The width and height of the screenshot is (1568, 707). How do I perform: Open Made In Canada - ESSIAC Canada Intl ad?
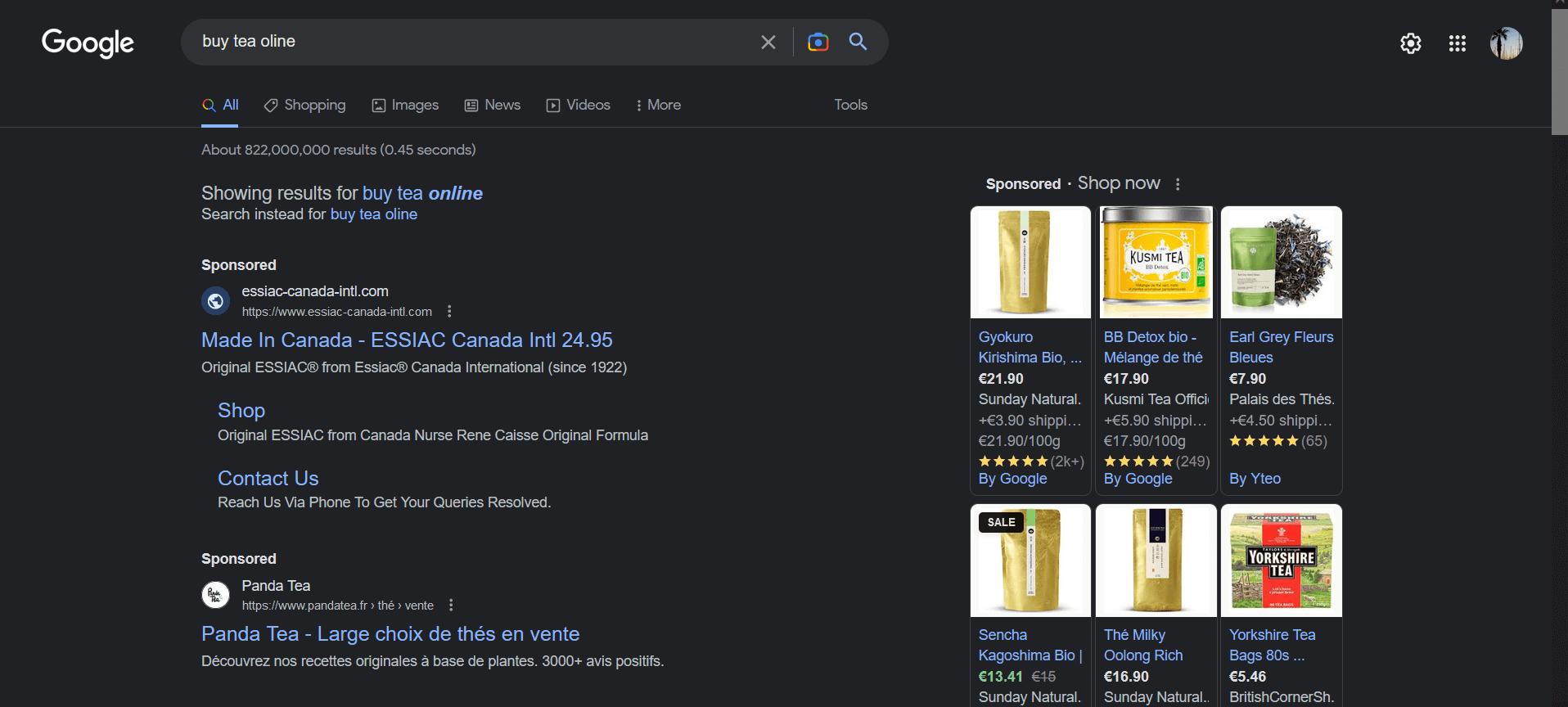pyautogui.click(x=407, y=340)
